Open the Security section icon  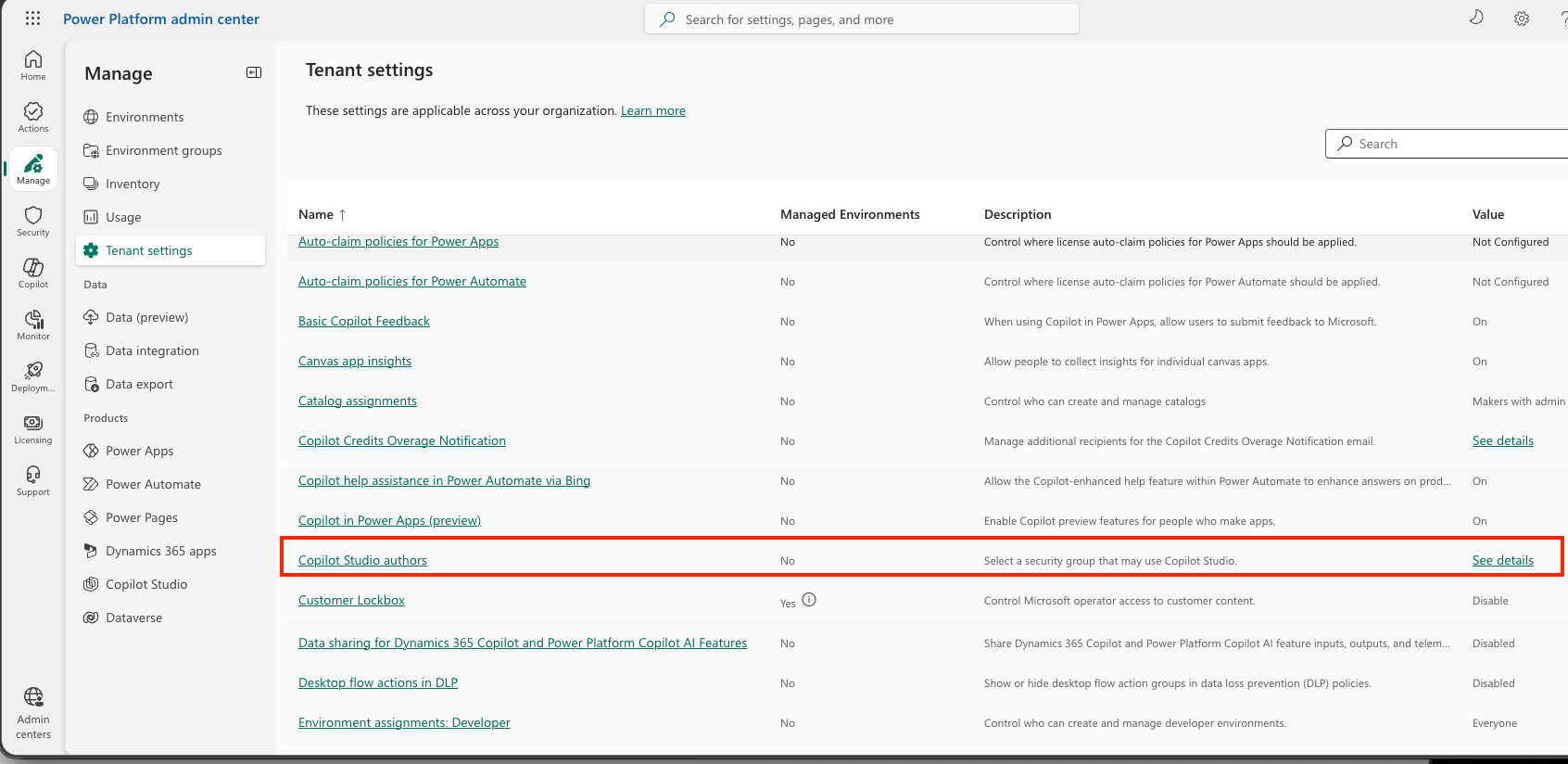[x=33, y=221]
